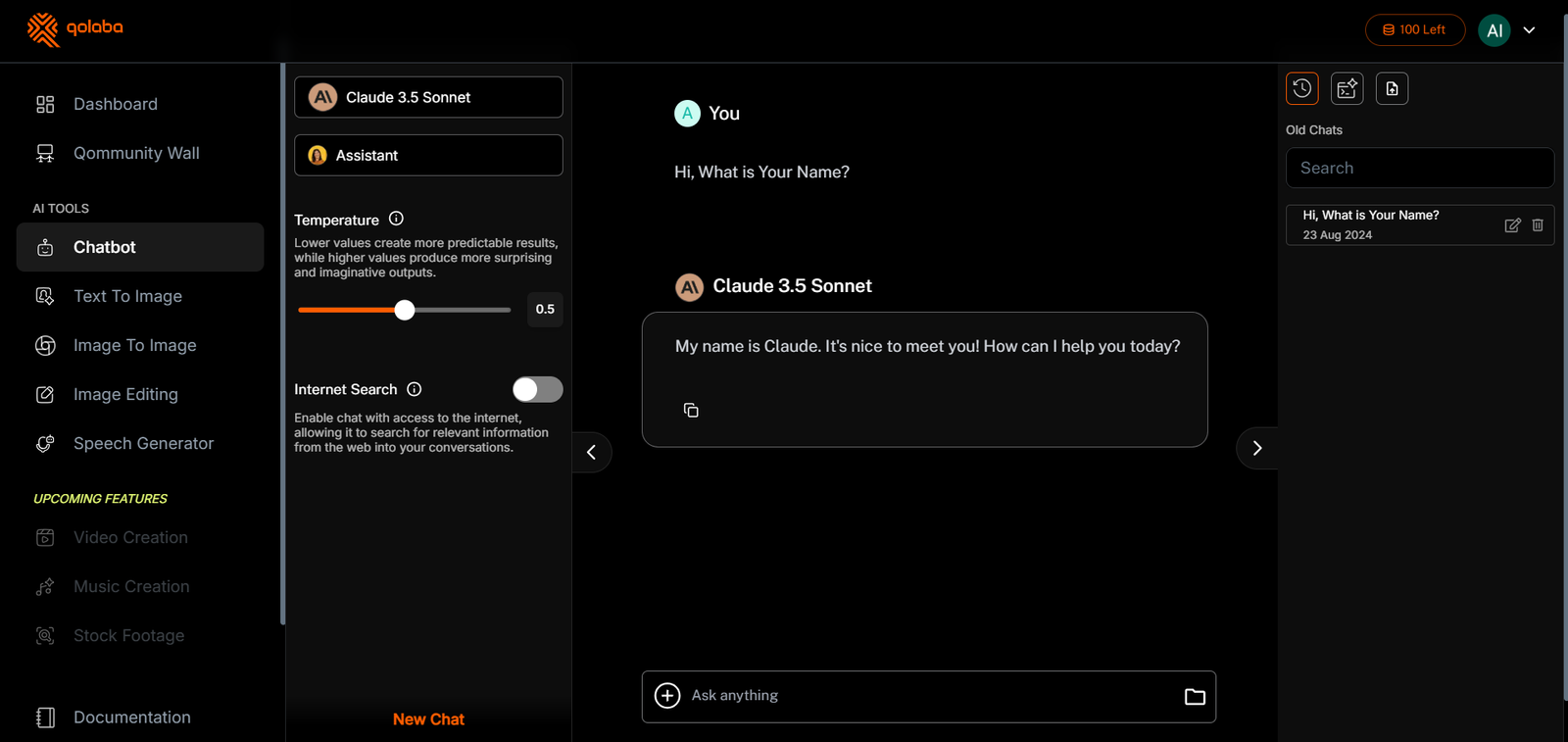
Task: Click the Internet Search info icon
Action: pyautogui.click(x=415, y=389)
